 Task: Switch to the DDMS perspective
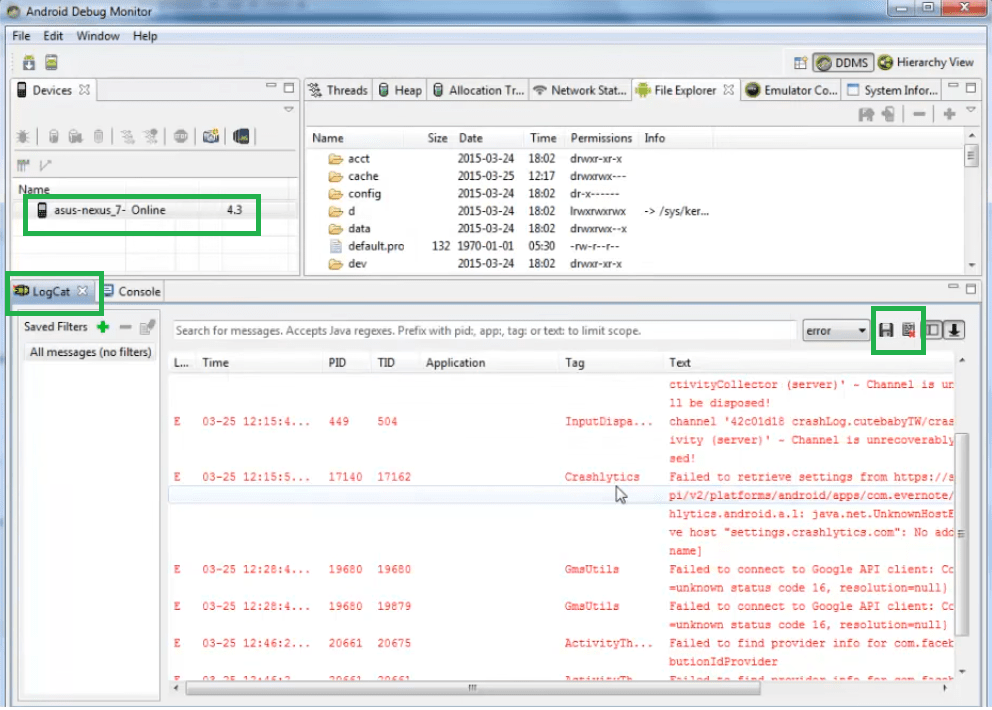[x=843, y=63]
